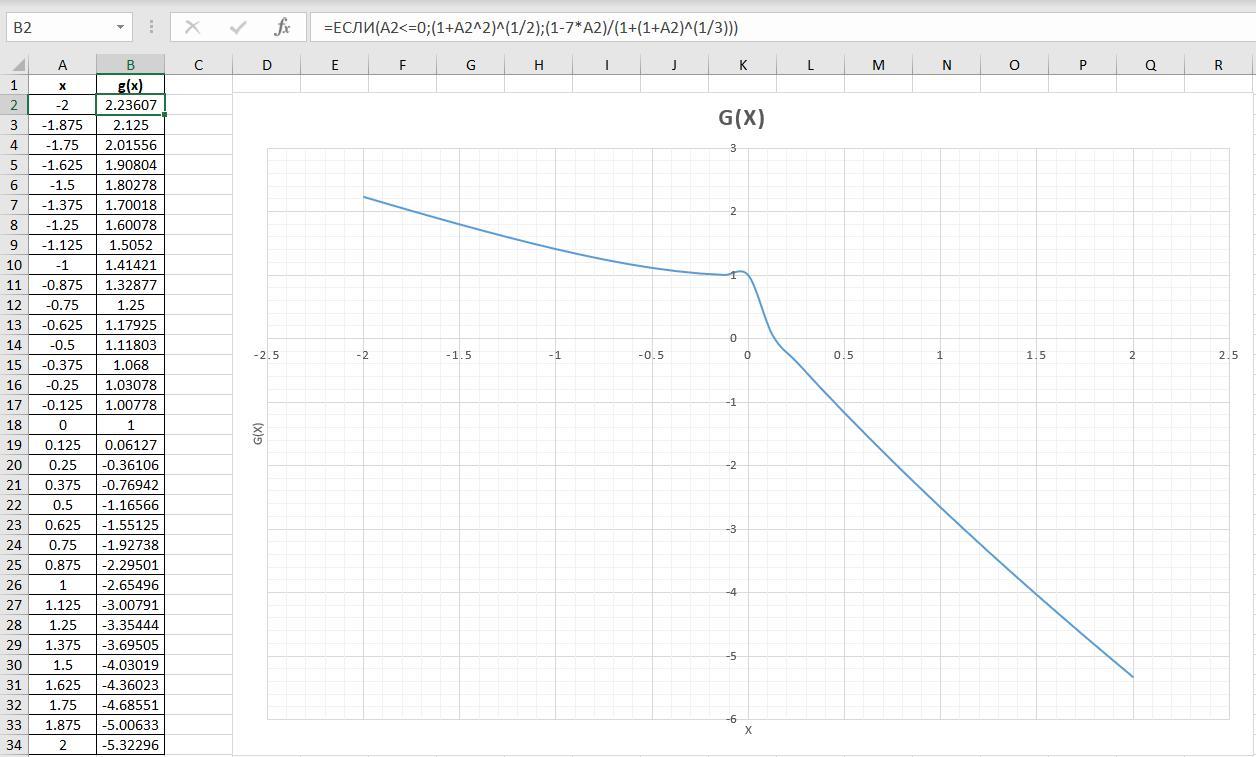1256x757 pixels.
Task: Click the vertical axis title G(X)
Action: click(258, 433)
